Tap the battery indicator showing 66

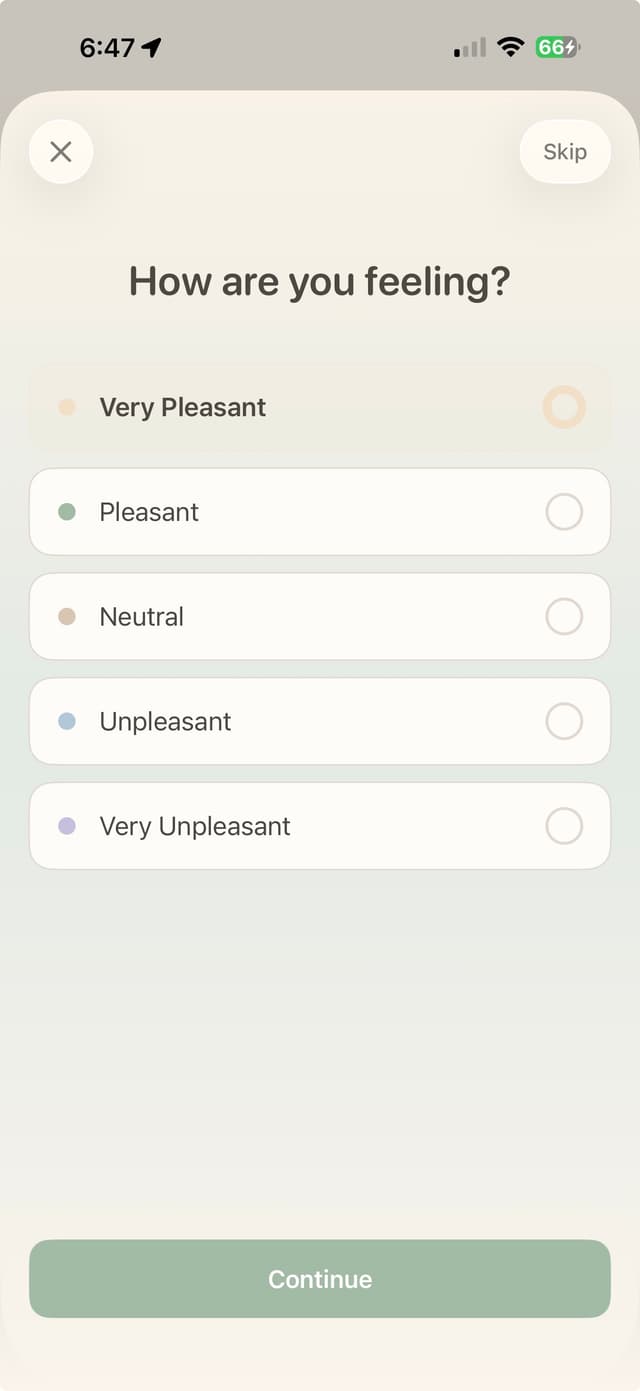556,45
